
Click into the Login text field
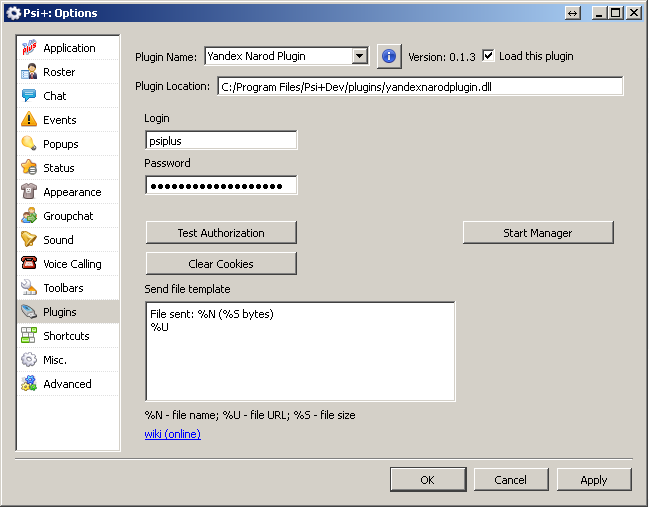click(x=220, y=141)
